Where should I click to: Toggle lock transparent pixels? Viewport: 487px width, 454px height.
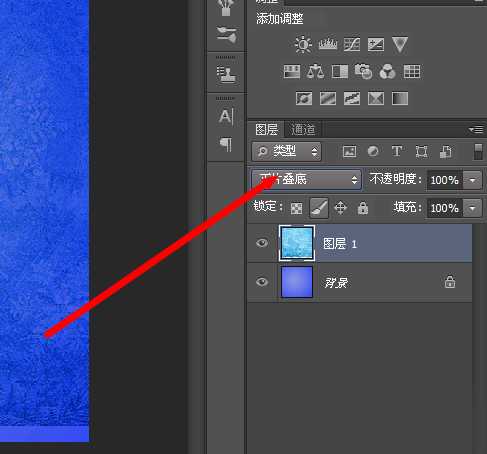296,208
